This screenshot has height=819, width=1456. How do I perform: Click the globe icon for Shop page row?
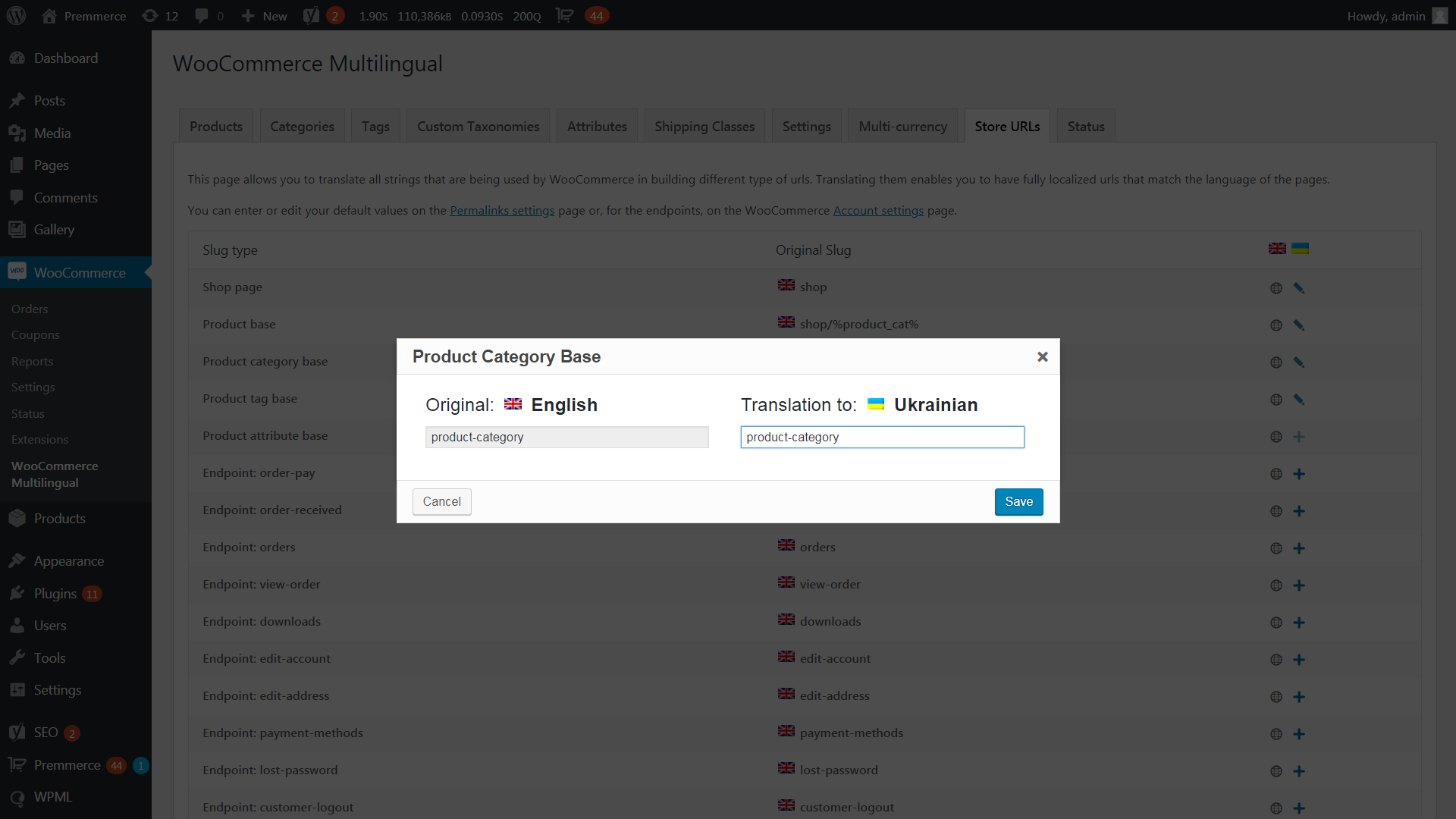[1276, 288]
